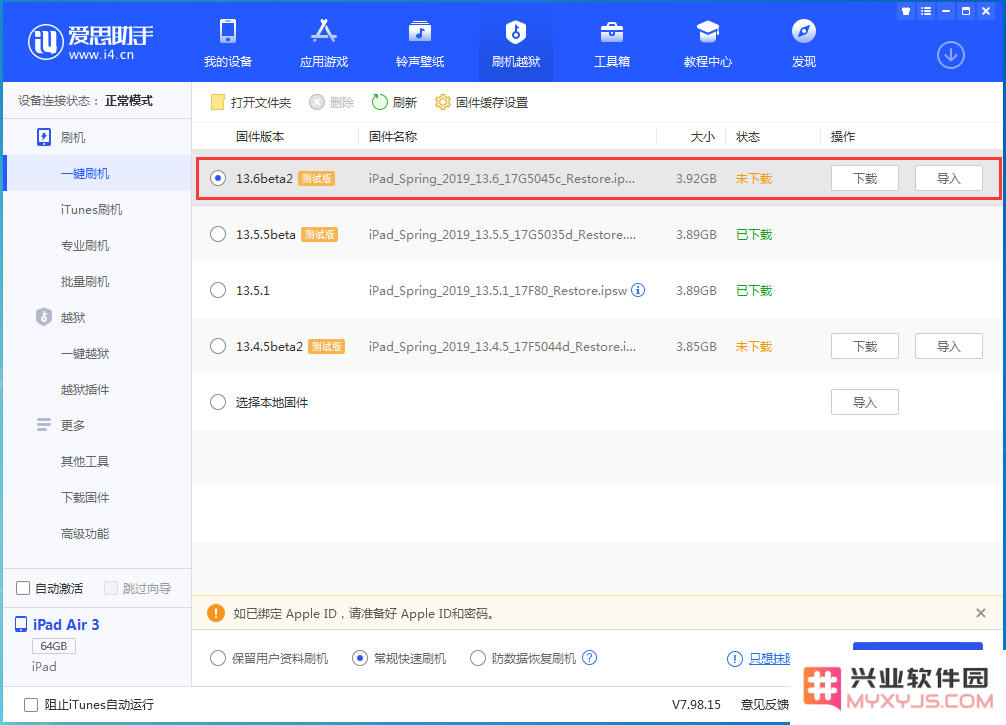
Task: Click the greyed-out 删除 delete button
Action: pyautogui.click(x=332, y=103)
